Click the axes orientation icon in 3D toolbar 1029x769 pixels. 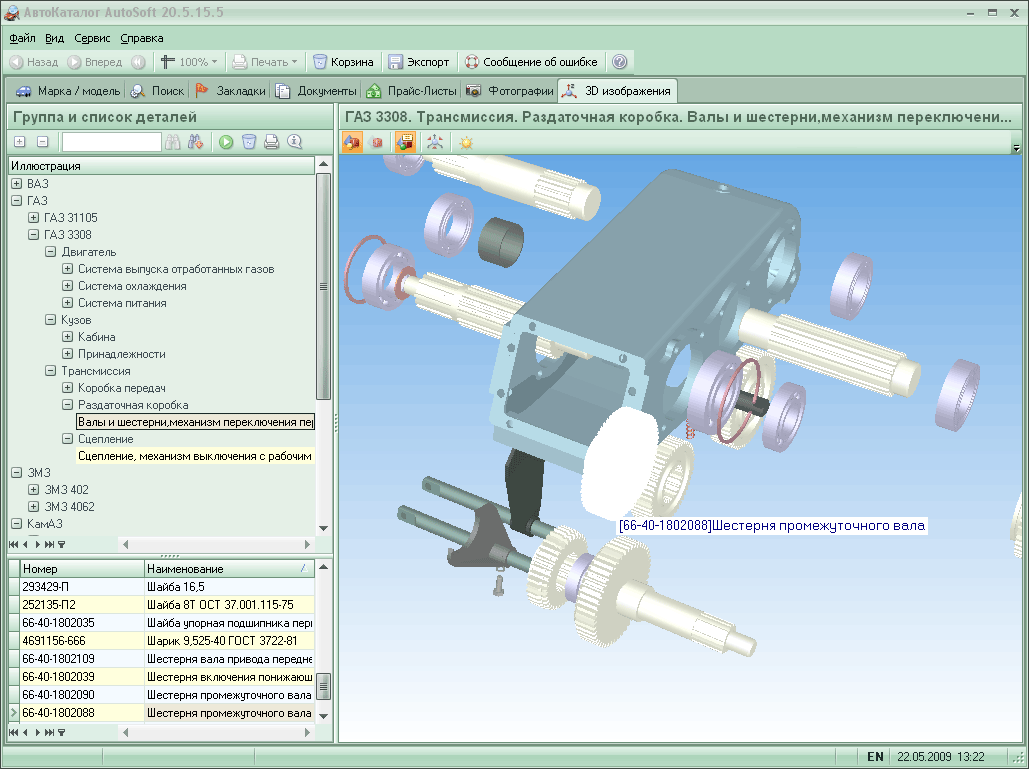[x=435, y=143]
